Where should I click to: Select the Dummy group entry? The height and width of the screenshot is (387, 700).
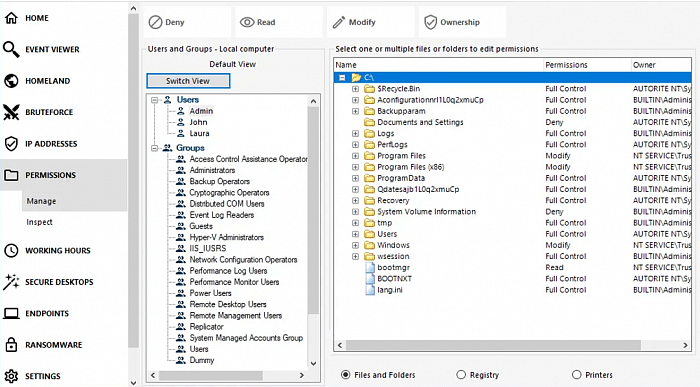point(202,360)
